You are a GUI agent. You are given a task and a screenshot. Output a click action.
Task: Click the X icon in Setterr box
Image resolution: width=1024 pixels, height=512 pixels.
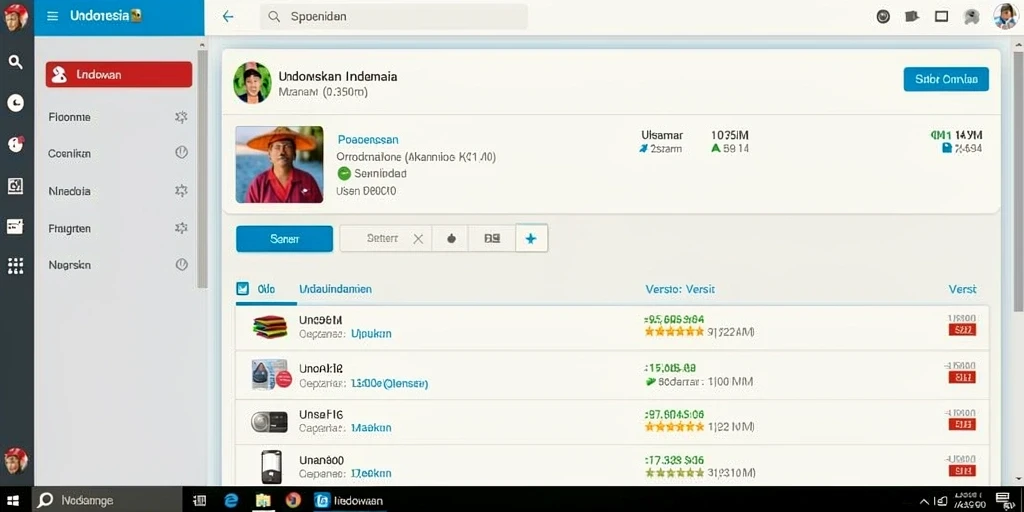pyautogui.click(x=419, y=239)
